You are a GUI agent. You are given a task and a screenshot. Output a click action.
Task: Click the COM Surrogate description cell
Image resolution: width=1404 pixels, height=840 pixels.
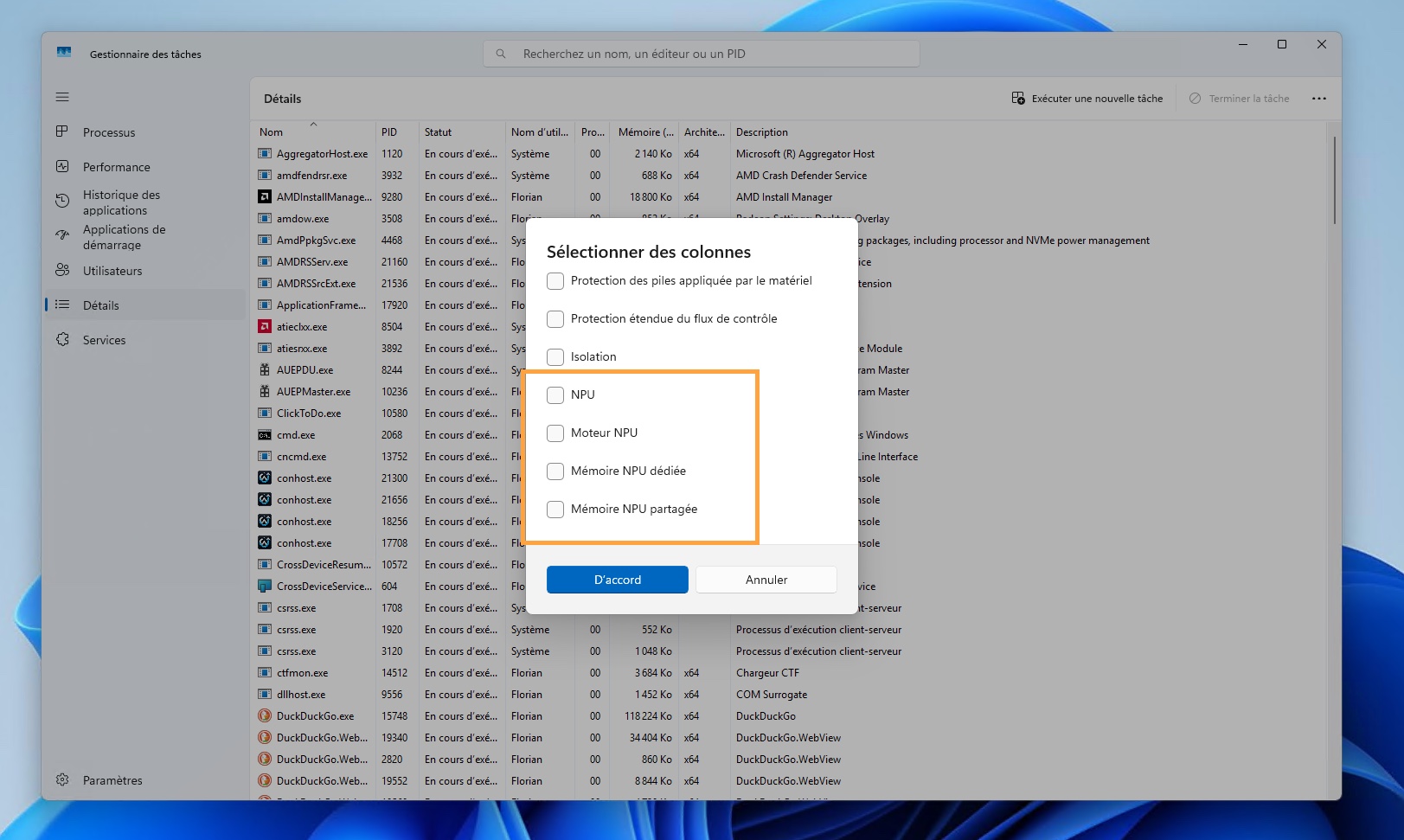point(772,695)
